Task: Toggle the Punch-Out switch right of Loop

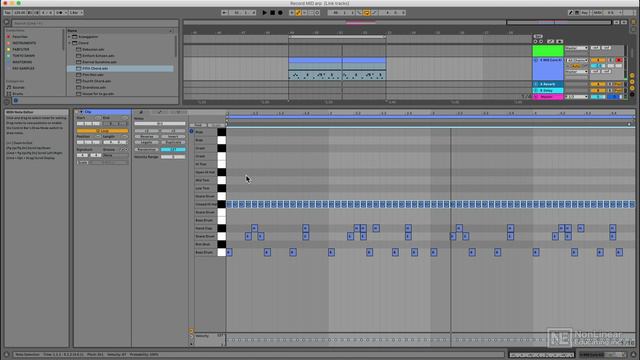Action: point(374,13)
